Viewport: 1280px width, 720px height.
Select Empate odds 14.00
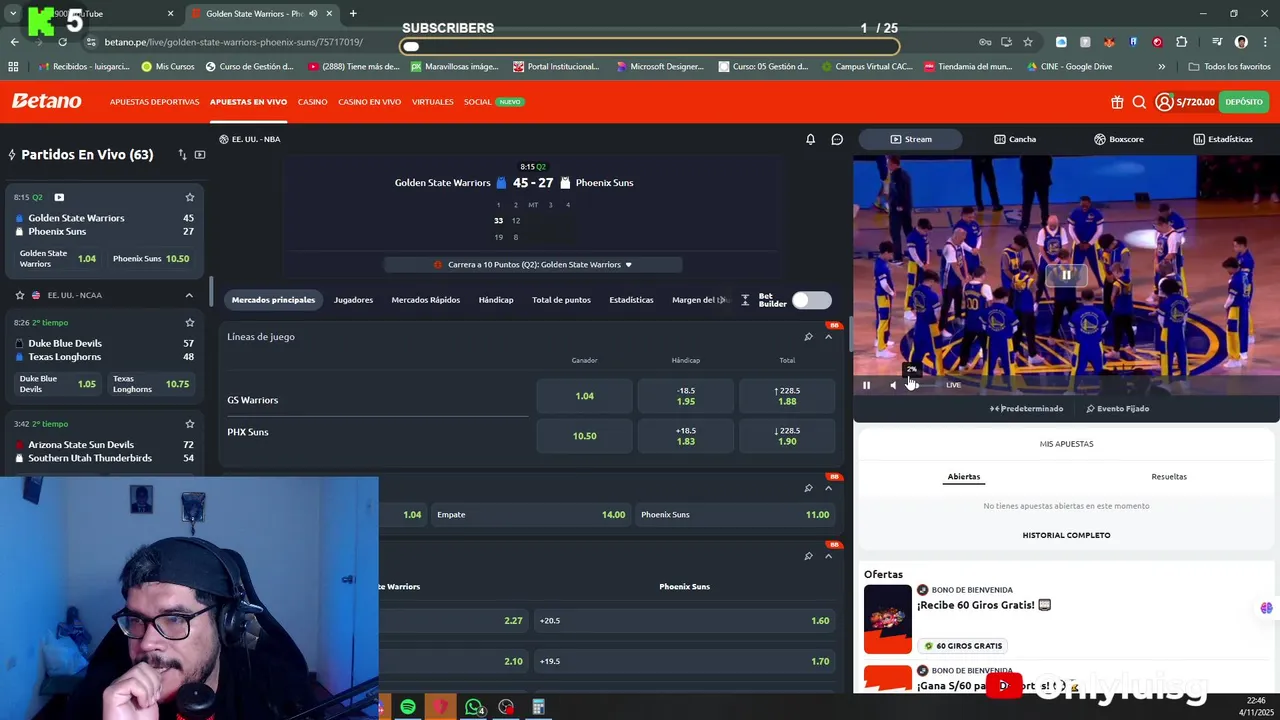click(531, 515)
